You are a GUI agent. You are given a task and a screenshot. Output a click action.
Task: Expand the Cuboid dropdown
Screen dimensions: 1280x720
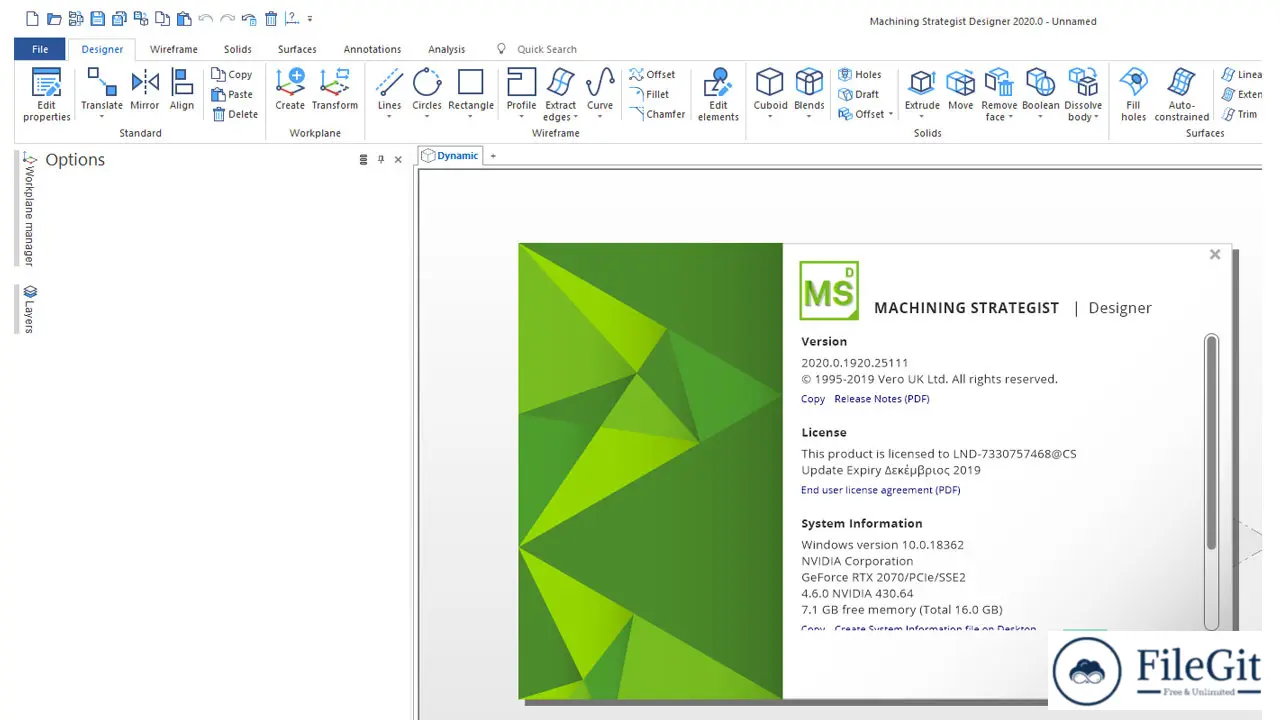[x=770, y=117]
